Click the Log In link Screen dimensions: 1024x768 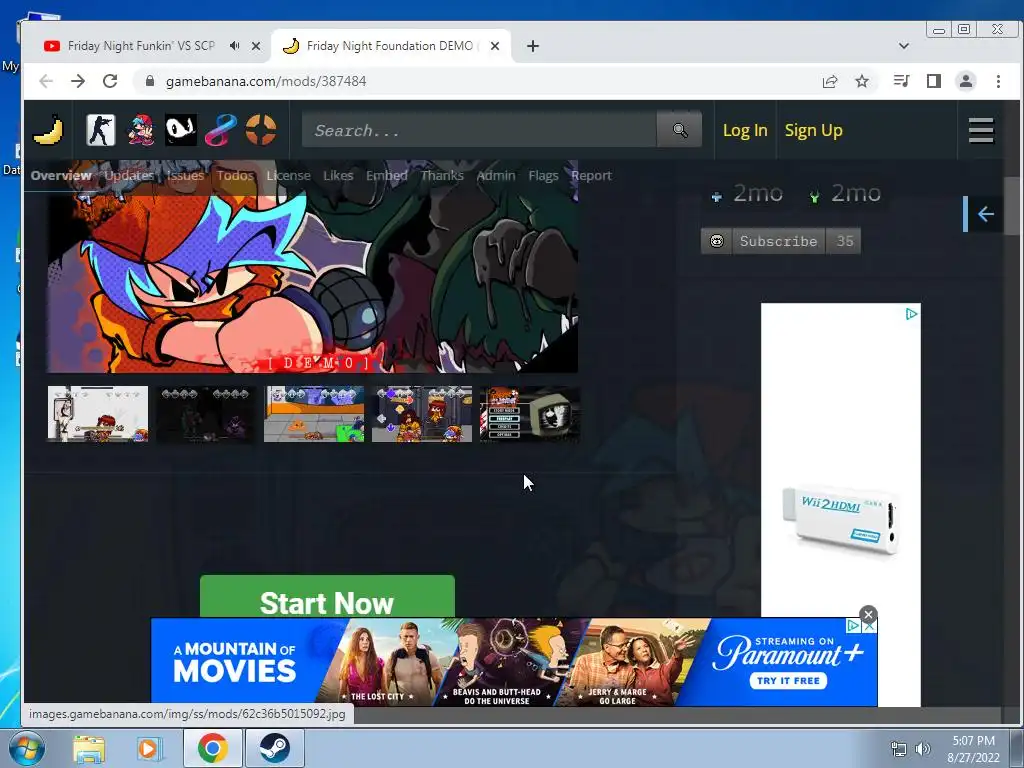(744, 130)
